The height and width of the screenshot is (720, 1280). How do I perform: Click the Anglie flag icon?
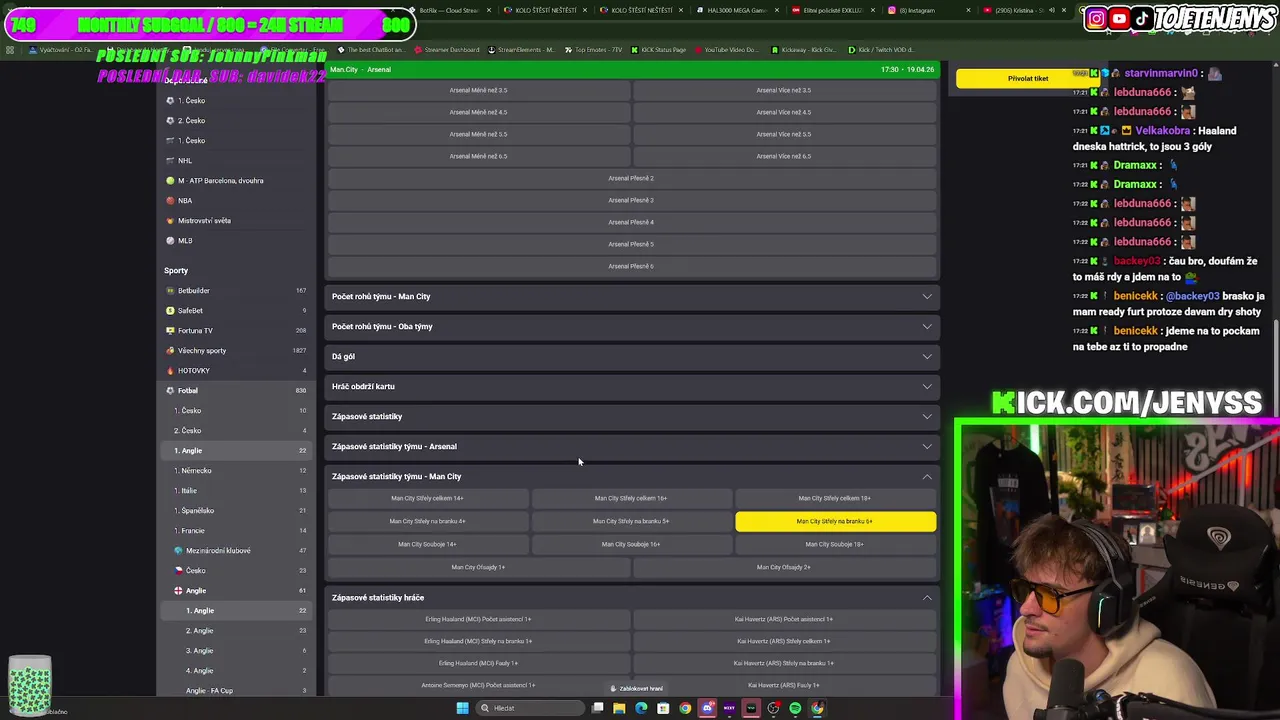(178, 590)
